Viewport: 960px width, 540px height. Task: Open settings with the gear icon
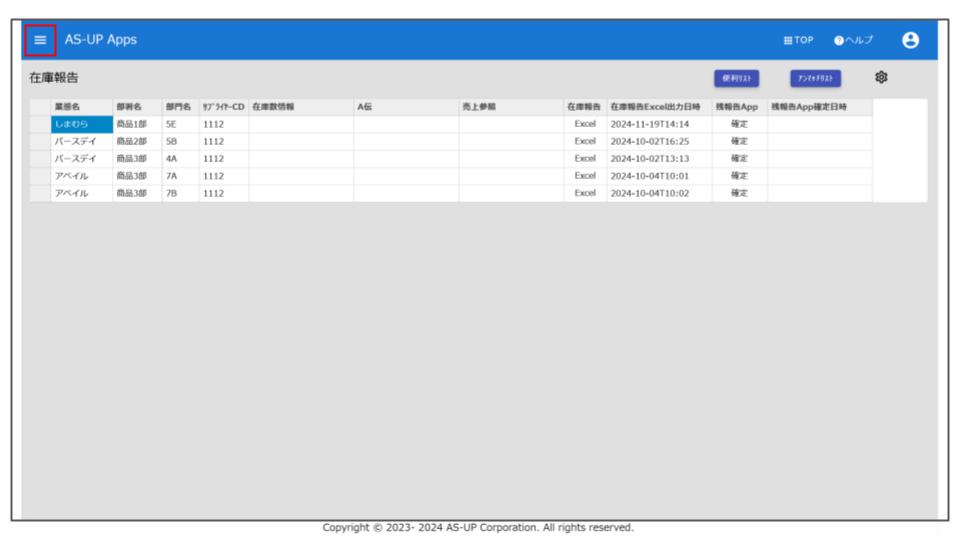[881, 77]
